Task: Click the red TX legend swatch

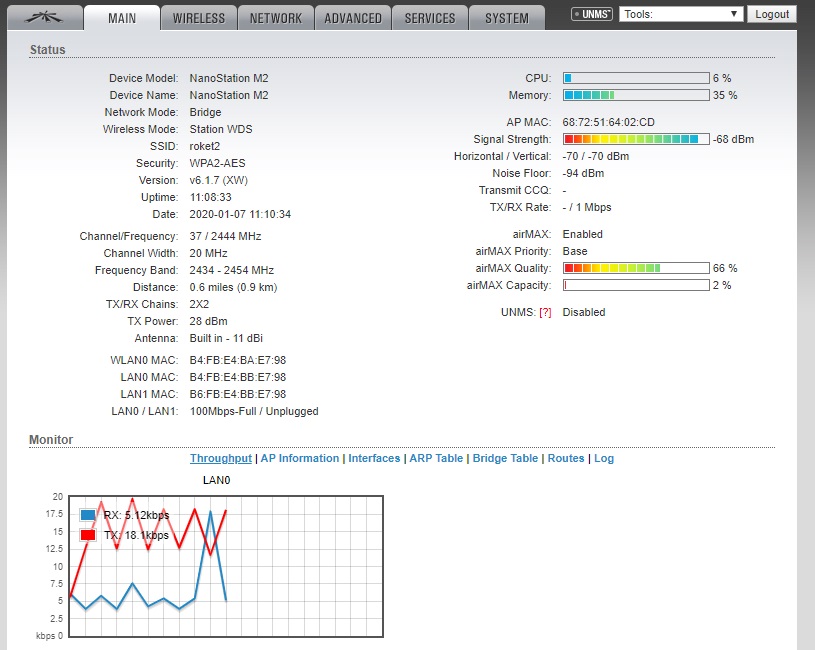Action: tap(88, 535)
